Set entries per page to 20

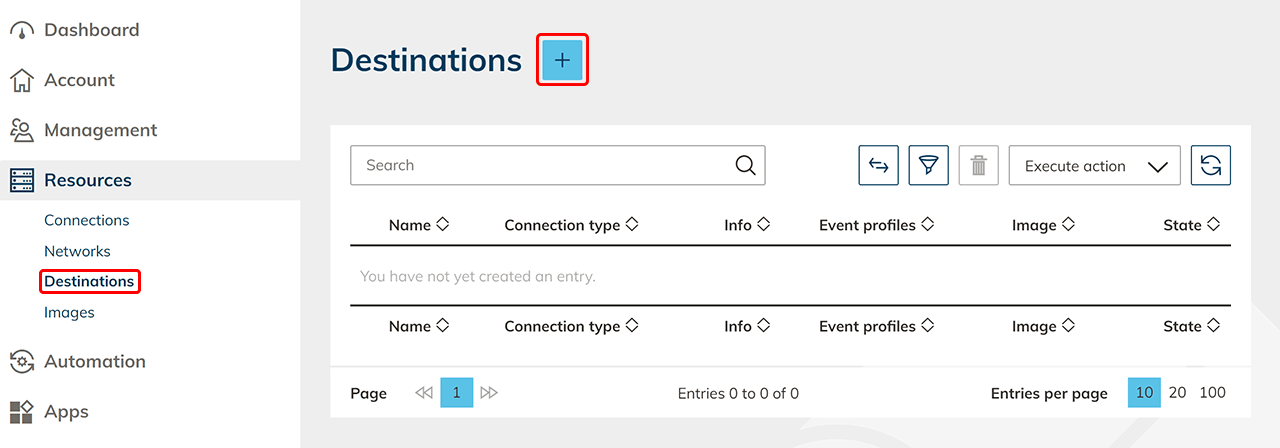point(1177,393)
